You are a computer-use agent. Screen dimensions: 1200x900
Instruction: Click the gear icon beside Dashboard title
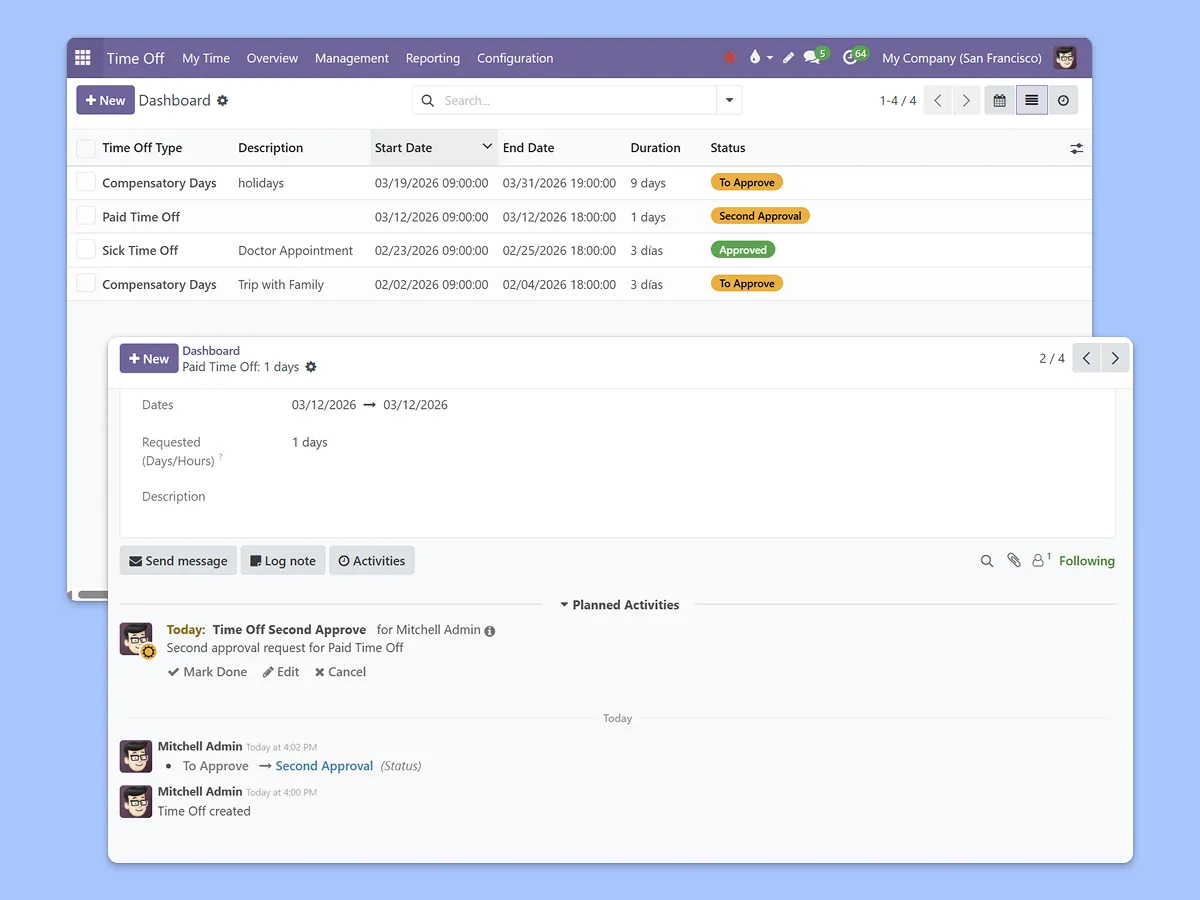223,101
